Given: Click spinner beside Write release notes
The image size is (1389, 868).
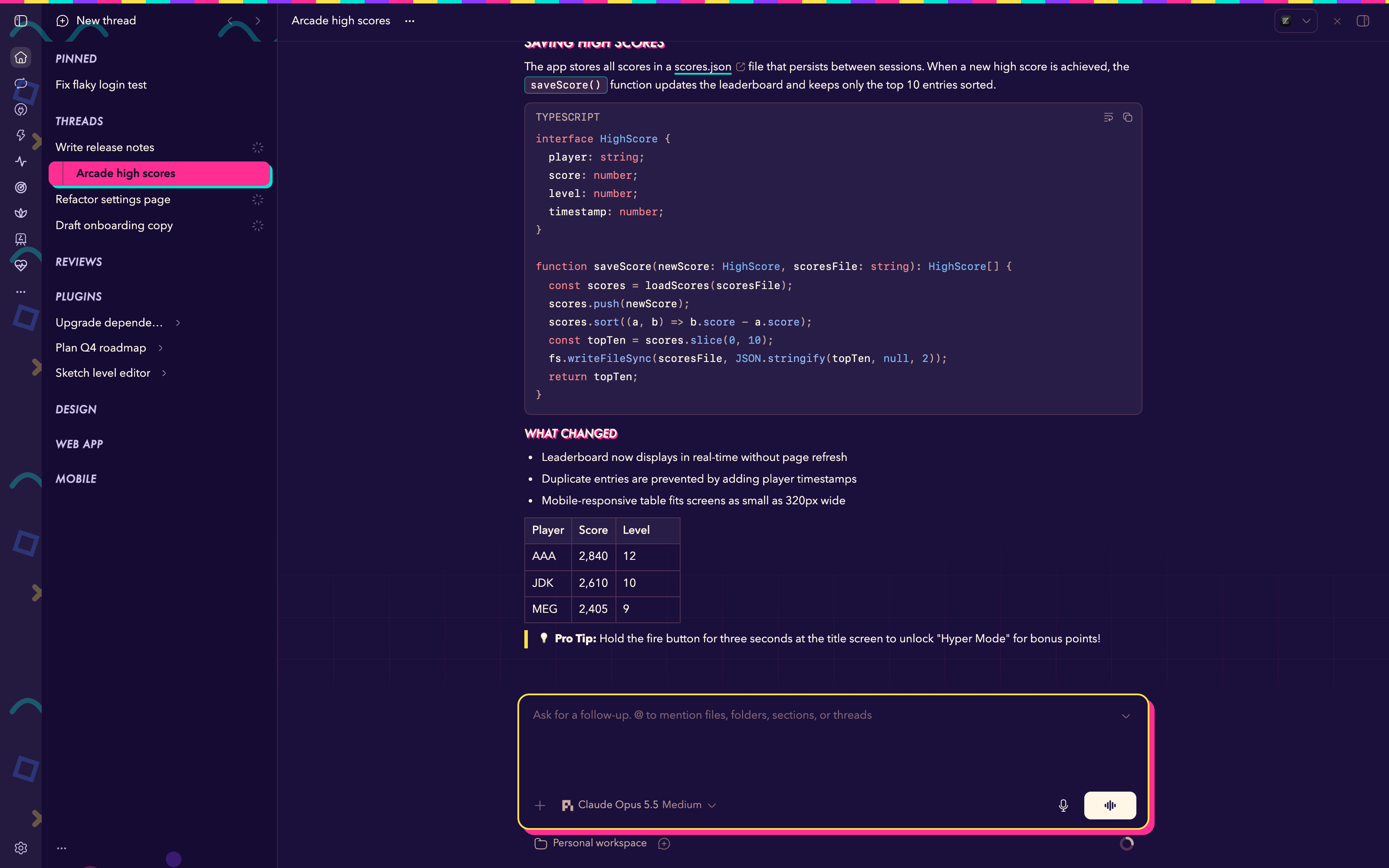Looking at the screenshot, I should tap(258, 148).
